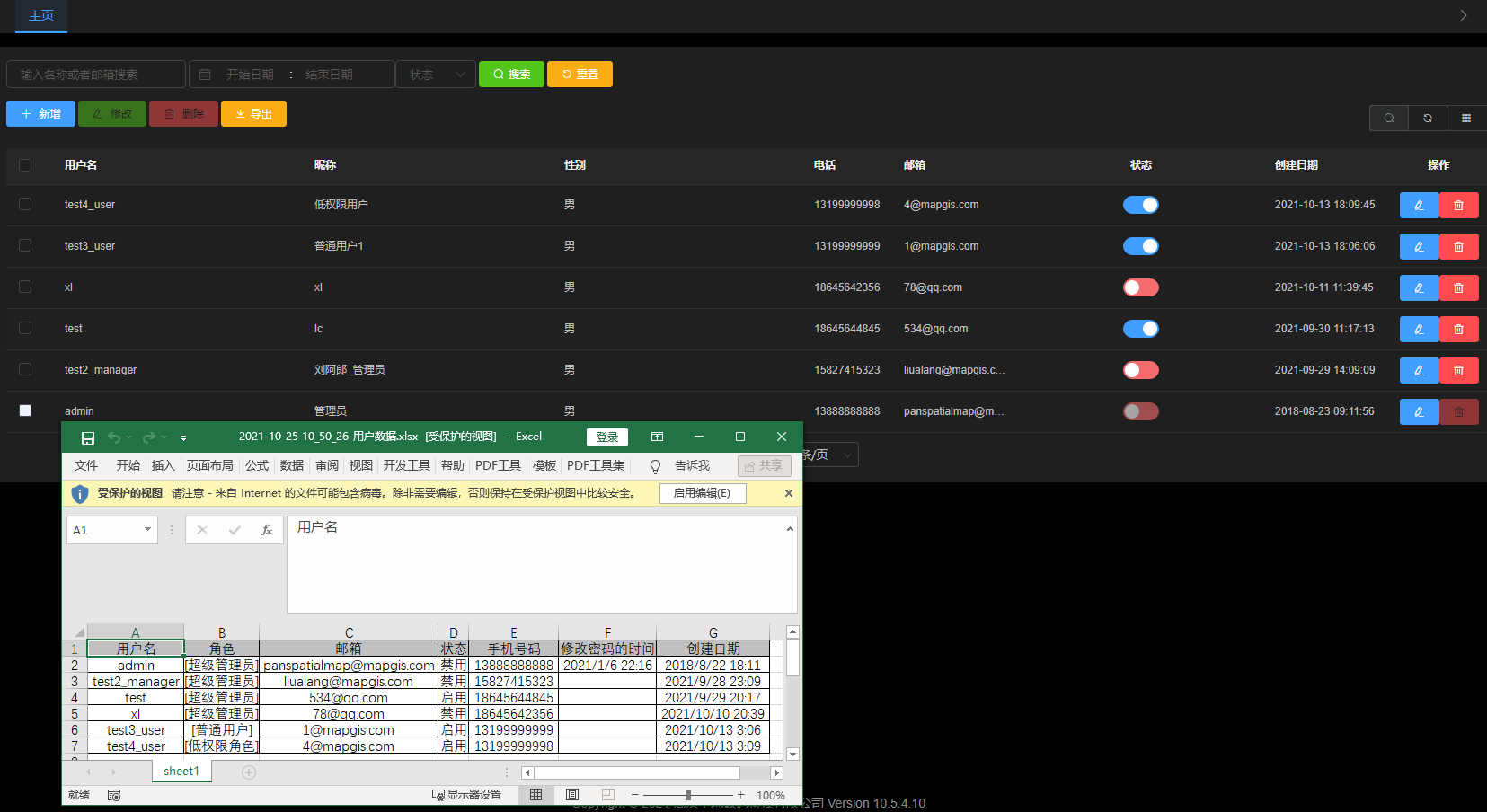Open the Excel 插入 ribbon tab
Image resolution: width=1487 pixels, height=812 pixels.
tap(163, 465)
